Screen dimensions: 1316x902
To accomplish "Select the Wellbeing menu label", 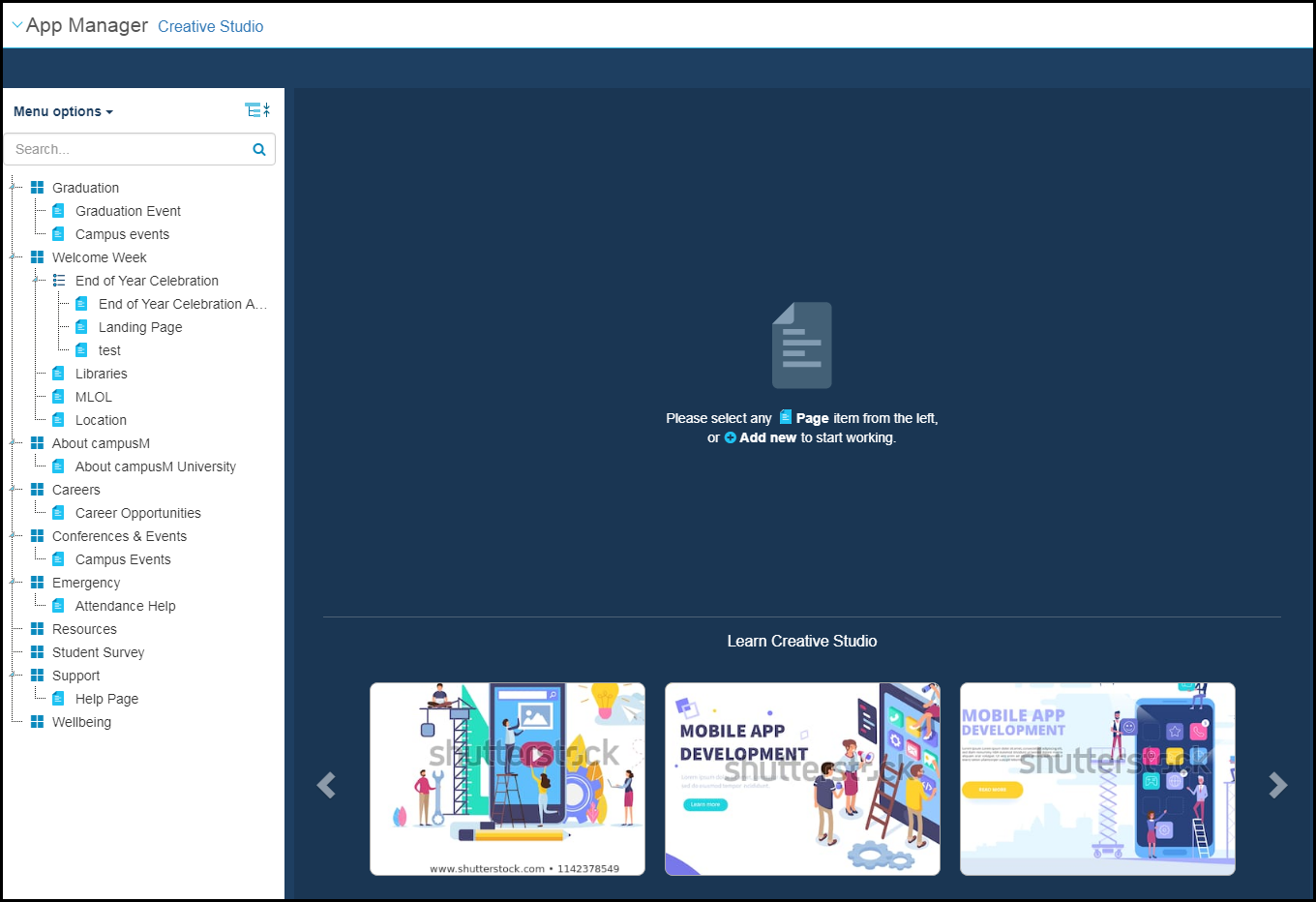I will tap(81, 722).
